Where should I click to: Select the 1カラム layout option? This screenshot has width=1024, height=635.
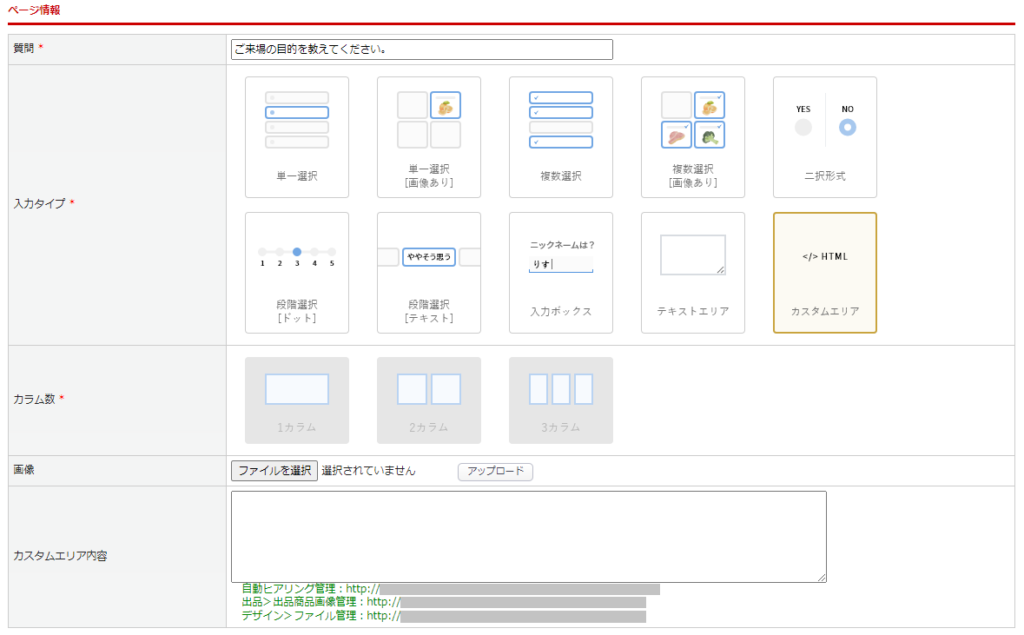click(x=296, y=400)
